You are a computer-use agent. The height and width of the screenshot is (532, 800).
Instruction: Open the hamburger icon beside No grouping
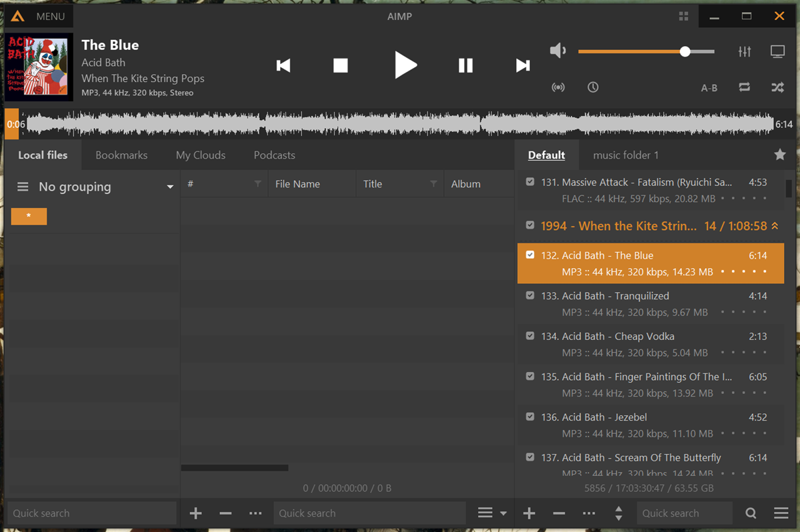pyautogui.click(x=22, y=187)
